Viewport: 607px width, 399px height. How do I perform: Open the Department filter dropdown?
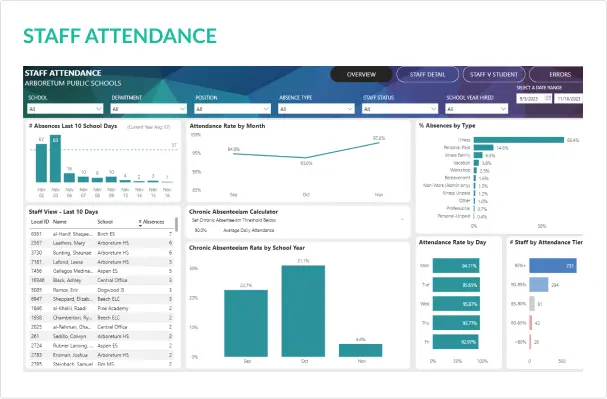pyautogui.click(x=149, y=109)
